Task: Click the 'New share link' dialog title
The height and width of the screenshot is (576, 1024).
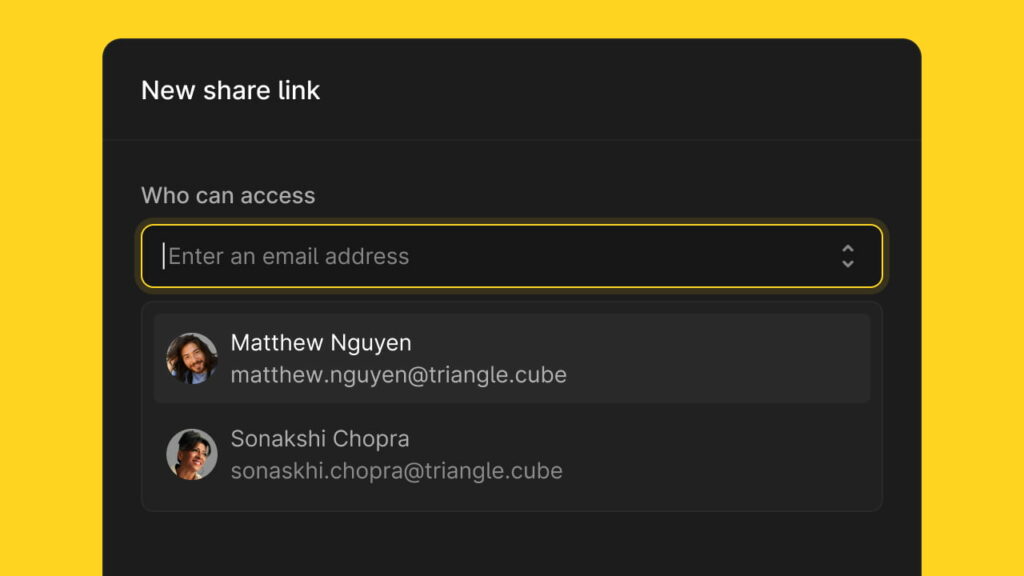Action: [231, 90]
